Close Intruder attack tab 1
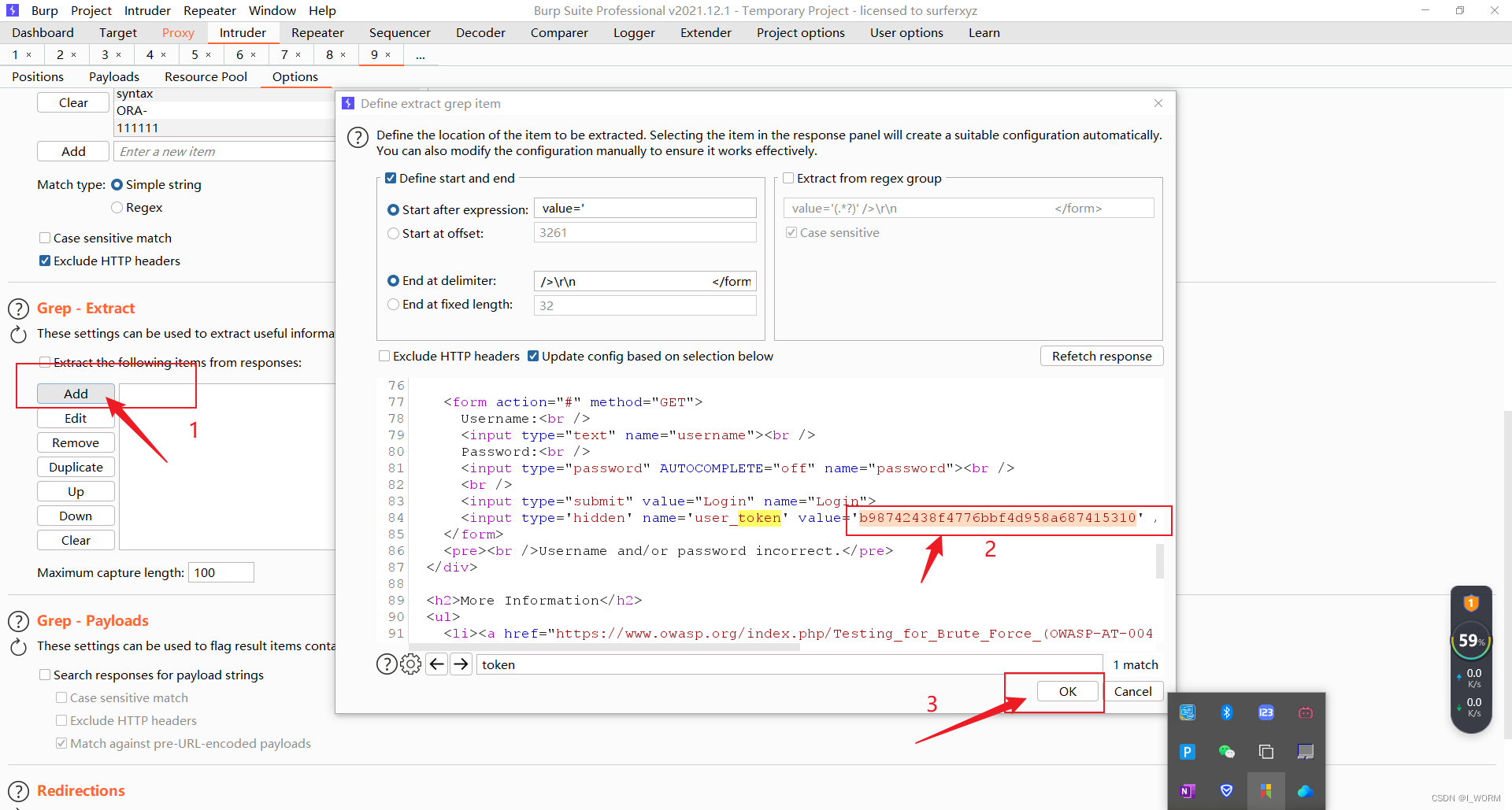The height and width of the screenshot is (810, 1512). click(29, 55)
